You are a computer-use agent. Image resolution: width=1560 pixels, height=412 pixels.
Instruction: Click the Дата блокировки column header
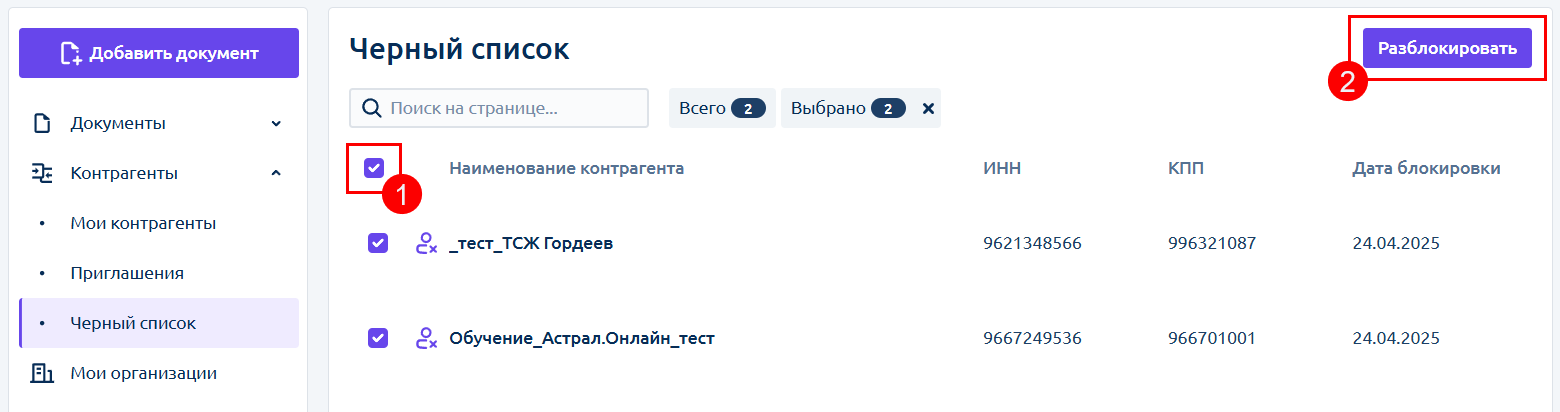pos(1426,168)
